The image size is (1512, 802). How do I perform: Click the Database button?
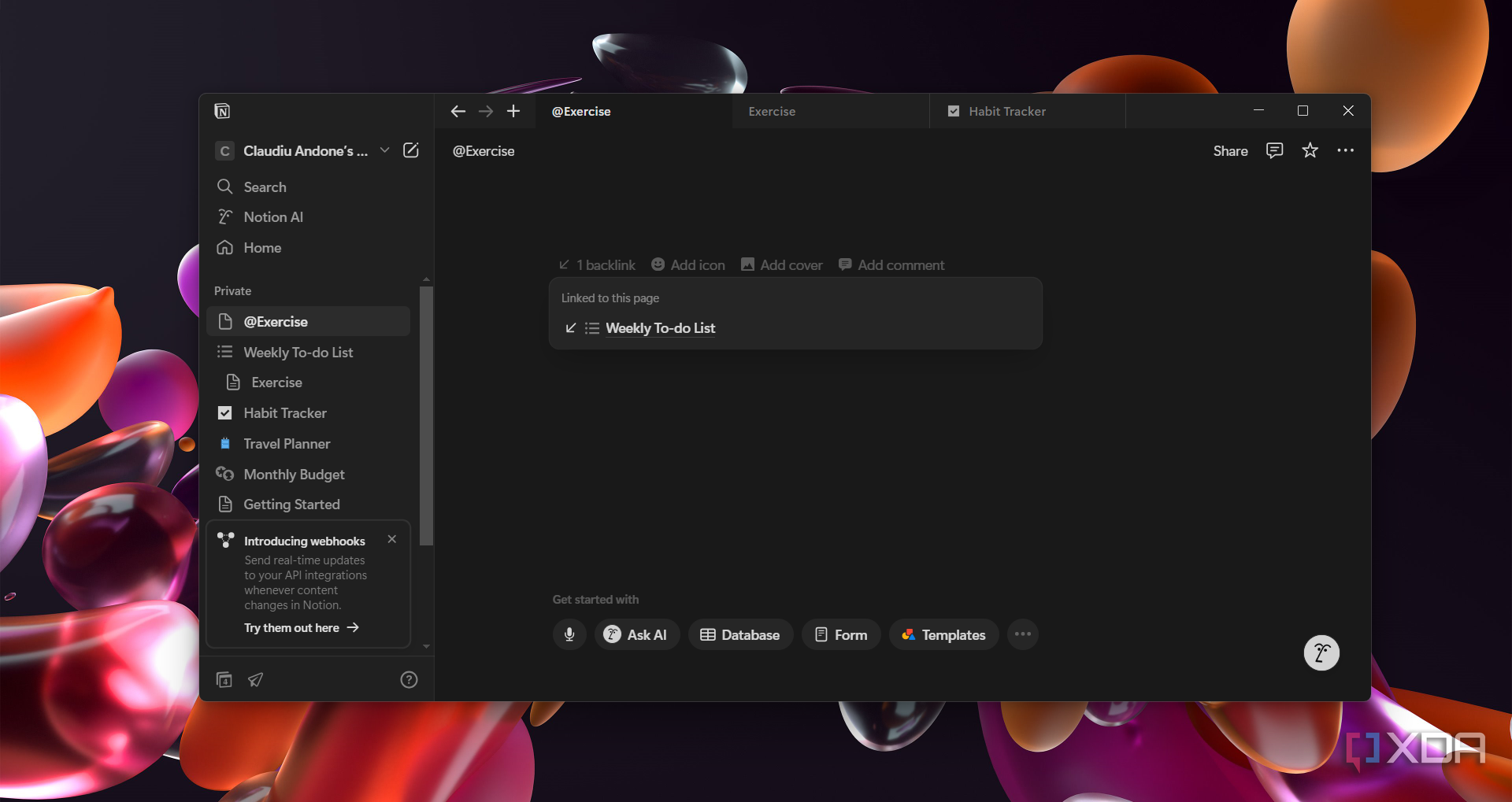(740, 635)
